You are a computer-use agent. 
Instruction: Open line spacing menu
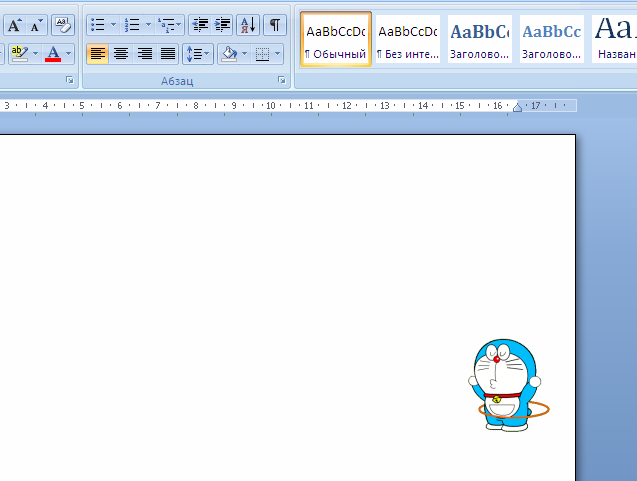click(198, 54)
